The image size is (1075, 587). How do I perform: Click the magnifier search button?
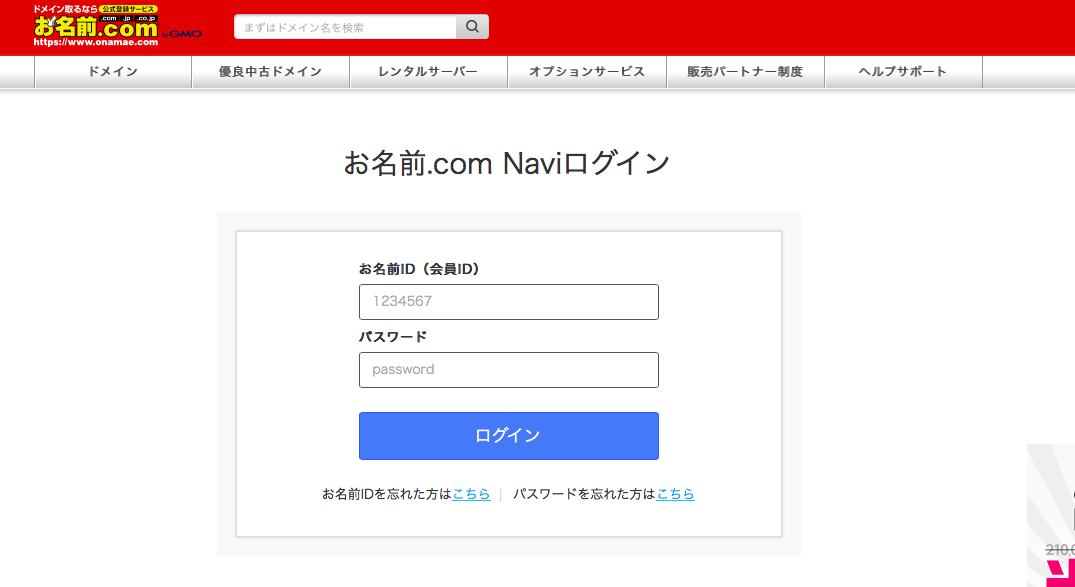(x=472, y=27)
